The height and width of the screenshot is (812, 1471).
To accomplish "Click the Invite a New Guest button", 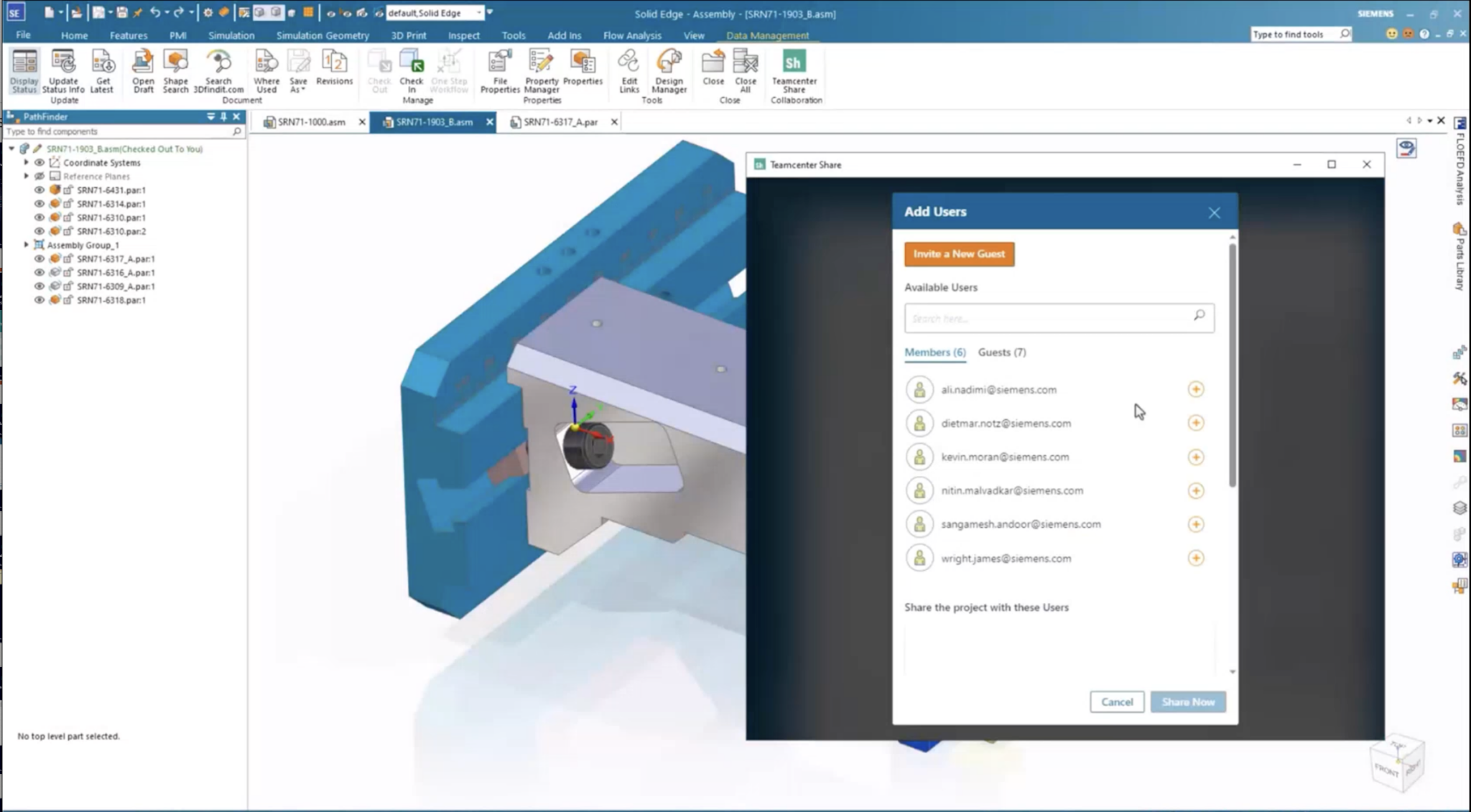I will (x=959, y=253).
